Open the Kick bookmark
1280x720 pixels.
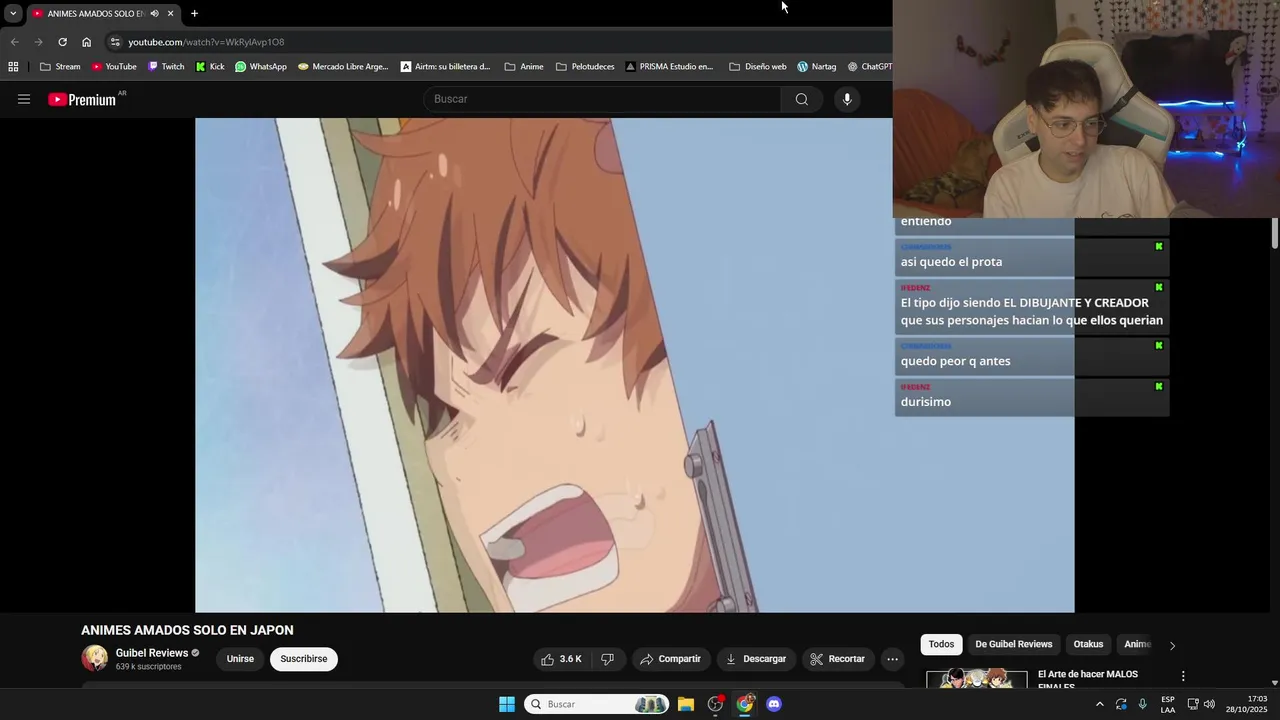(x=210, y=67)
